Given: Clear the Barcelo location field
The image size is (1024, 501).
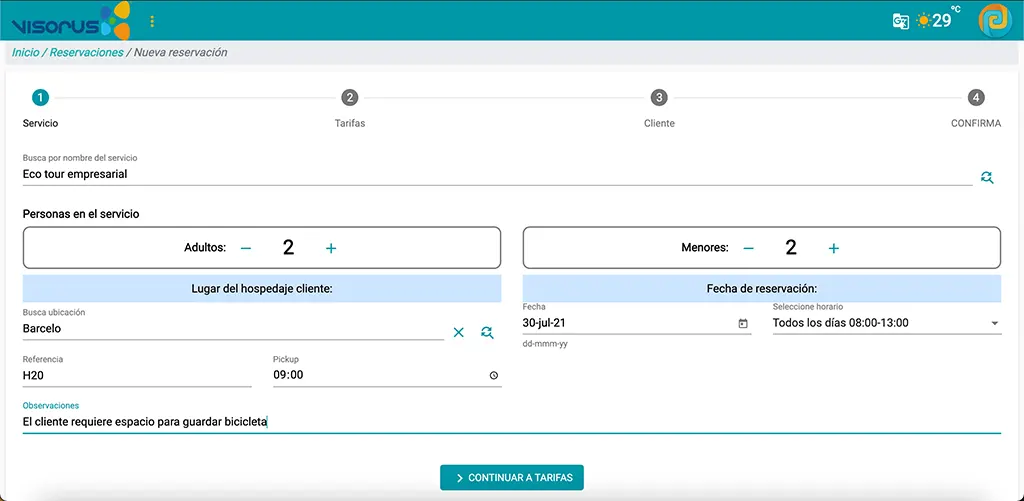Looking at the screenshot, I should click(459, 332).
